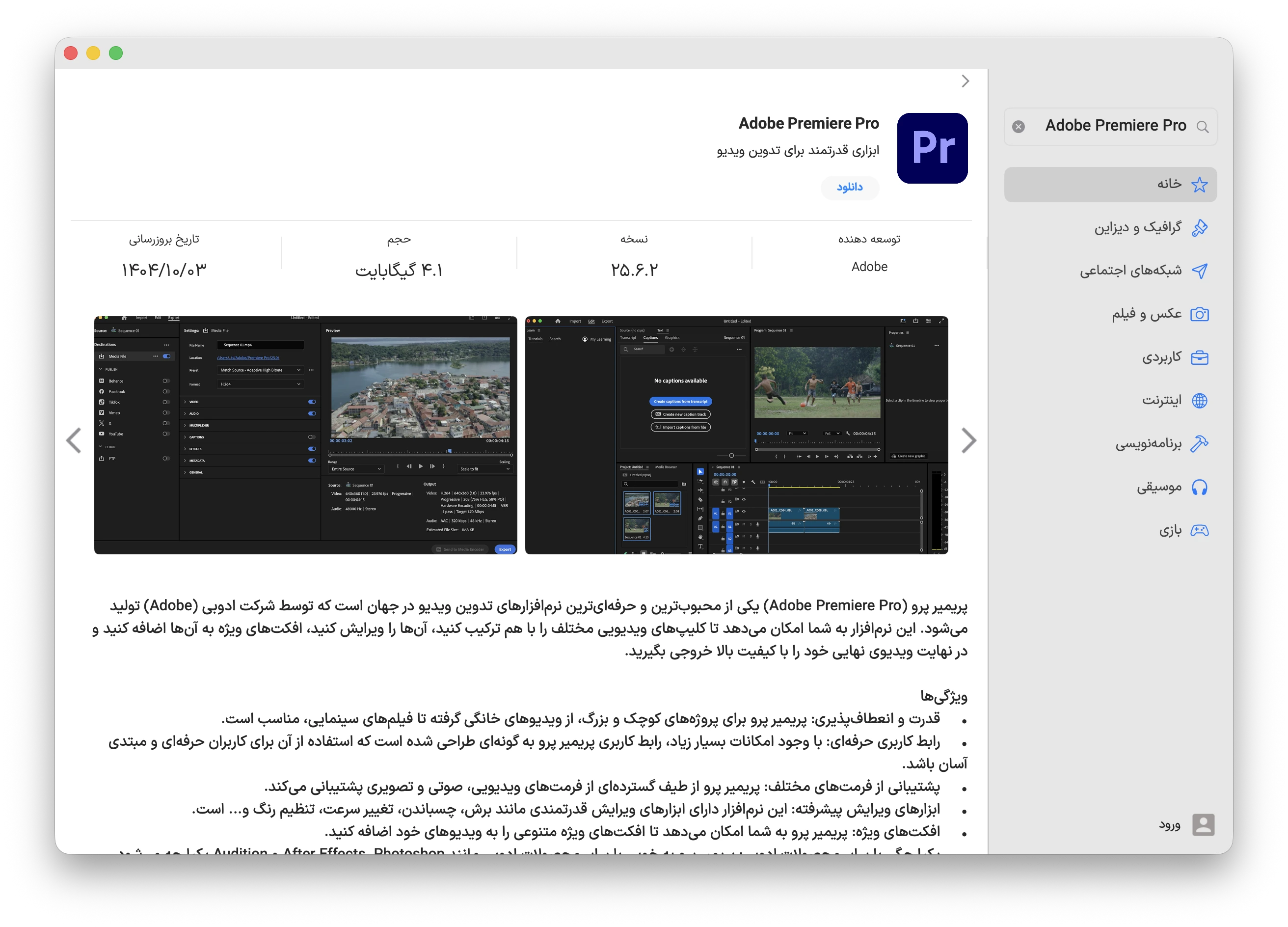Open the Match Source preset dropdown
The image size is (1288, 927).
[x=260, y=370]
